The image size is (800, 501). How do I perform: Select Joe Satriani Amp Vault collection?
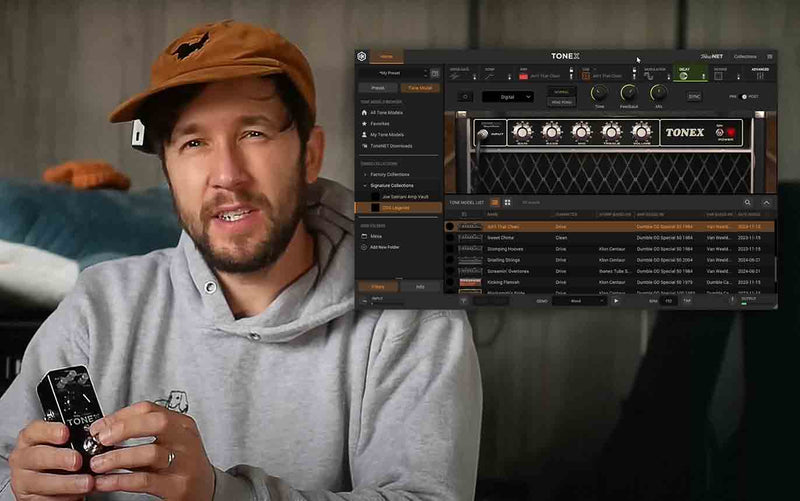[405, 197]
